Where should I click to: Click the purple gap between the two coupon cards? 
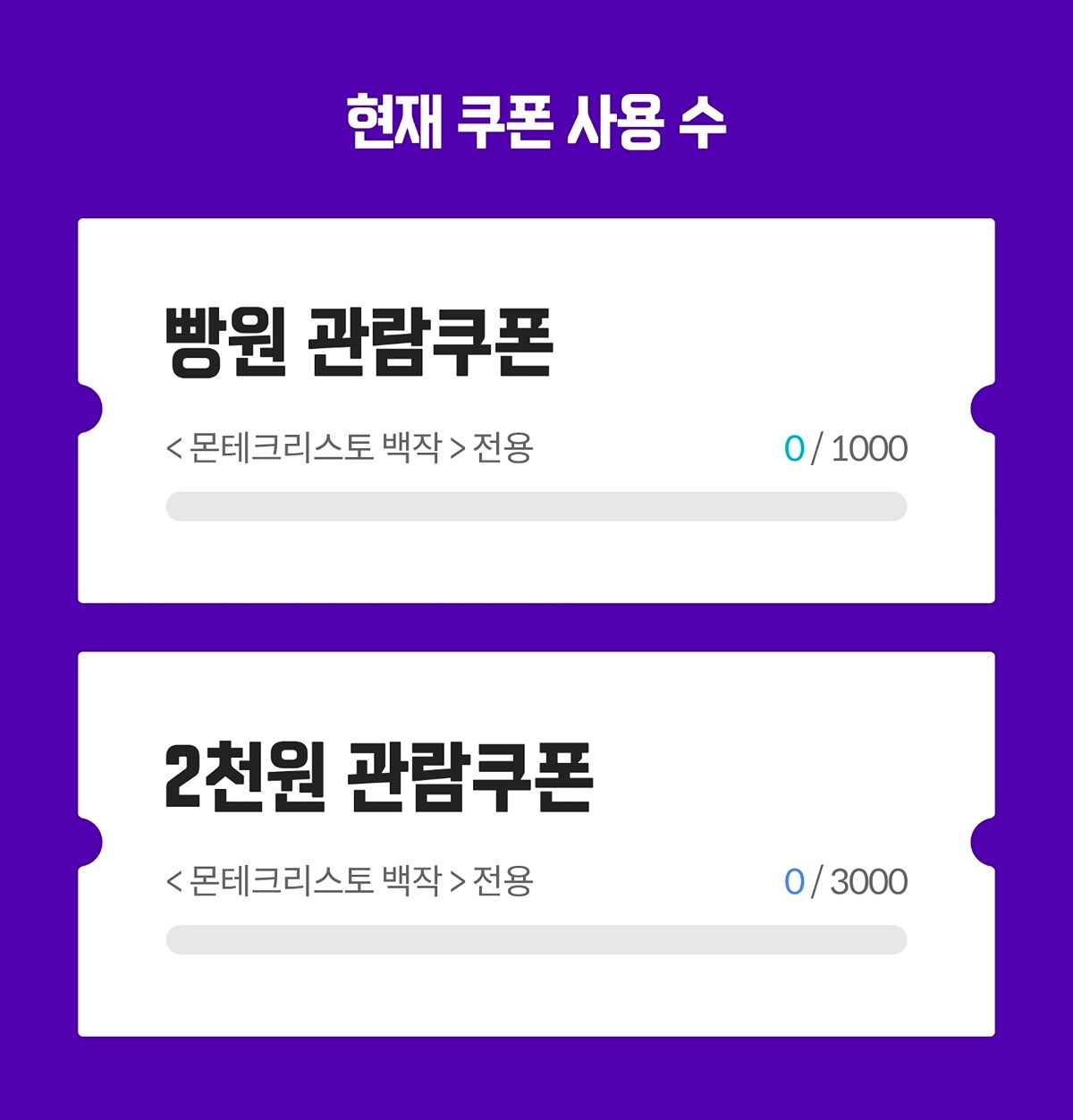pyautogui.click(x=536, y=627)
